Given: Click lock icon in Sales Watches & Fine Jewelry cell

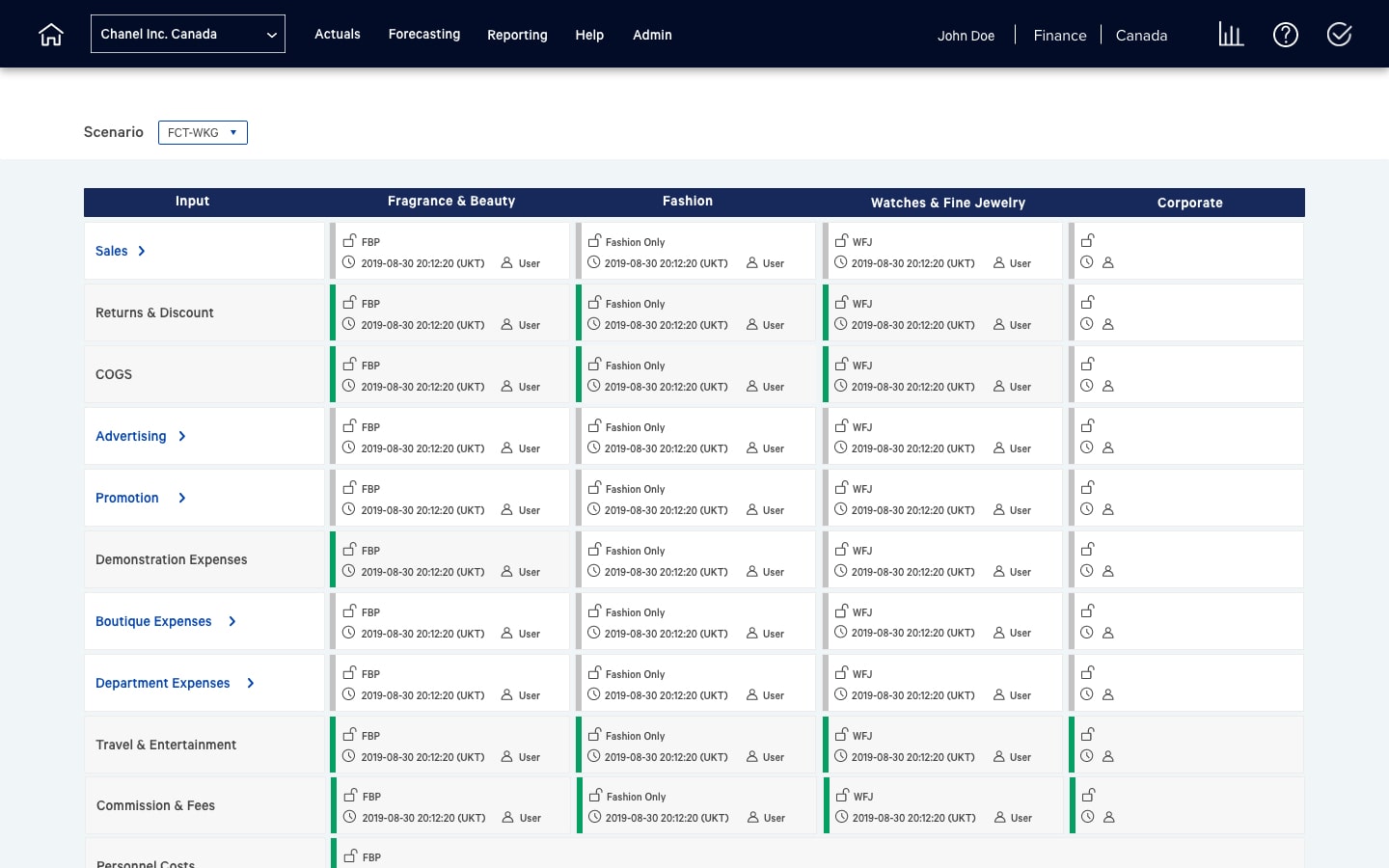Looking at the screenshot, I should click(842, 240).
